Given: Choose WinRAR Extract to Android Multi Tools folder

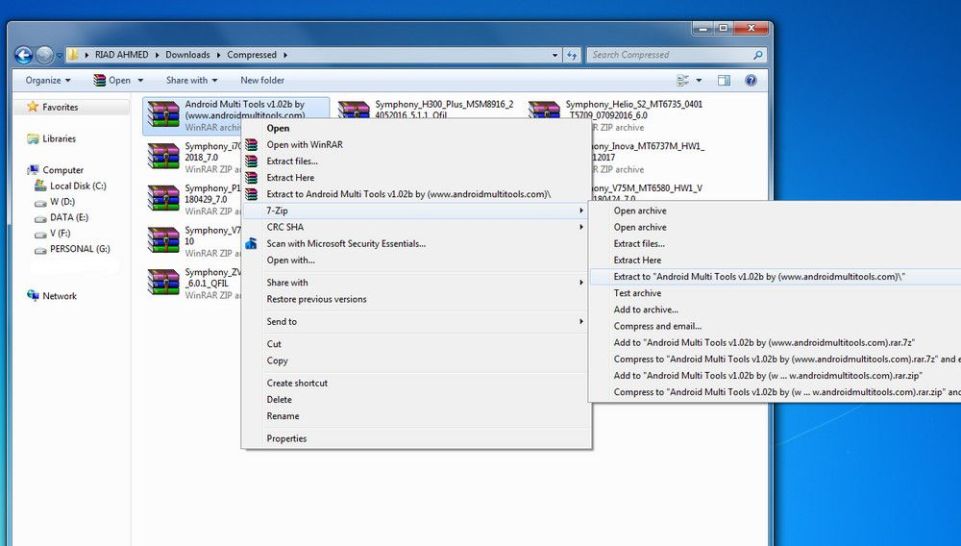Looking at the screenshot, I should [417, 195].
